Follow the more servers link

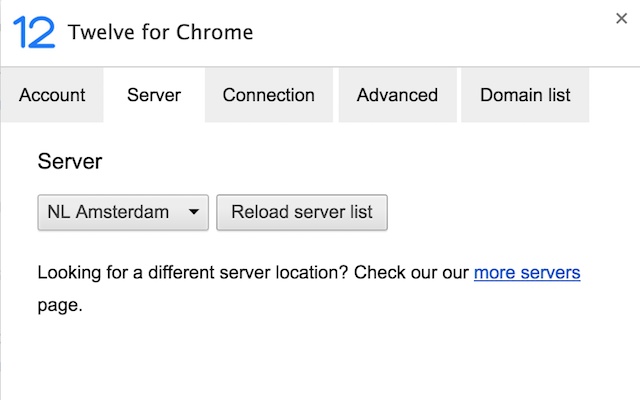tap(527, 272)
